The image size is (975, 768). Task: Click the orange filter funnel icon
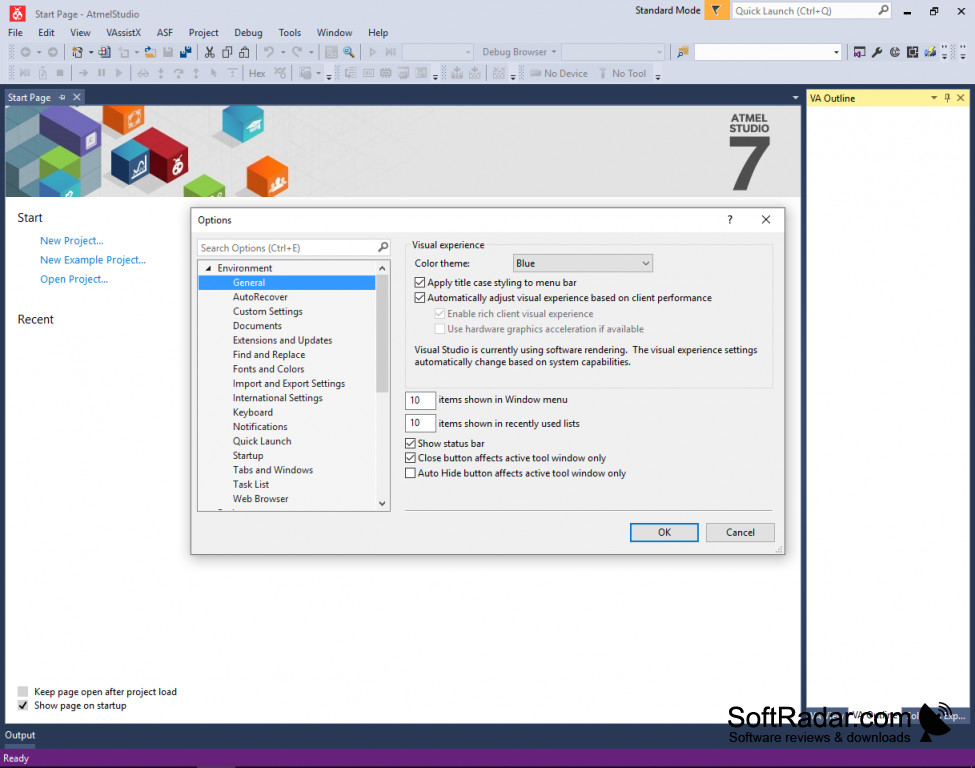(716, 11)
